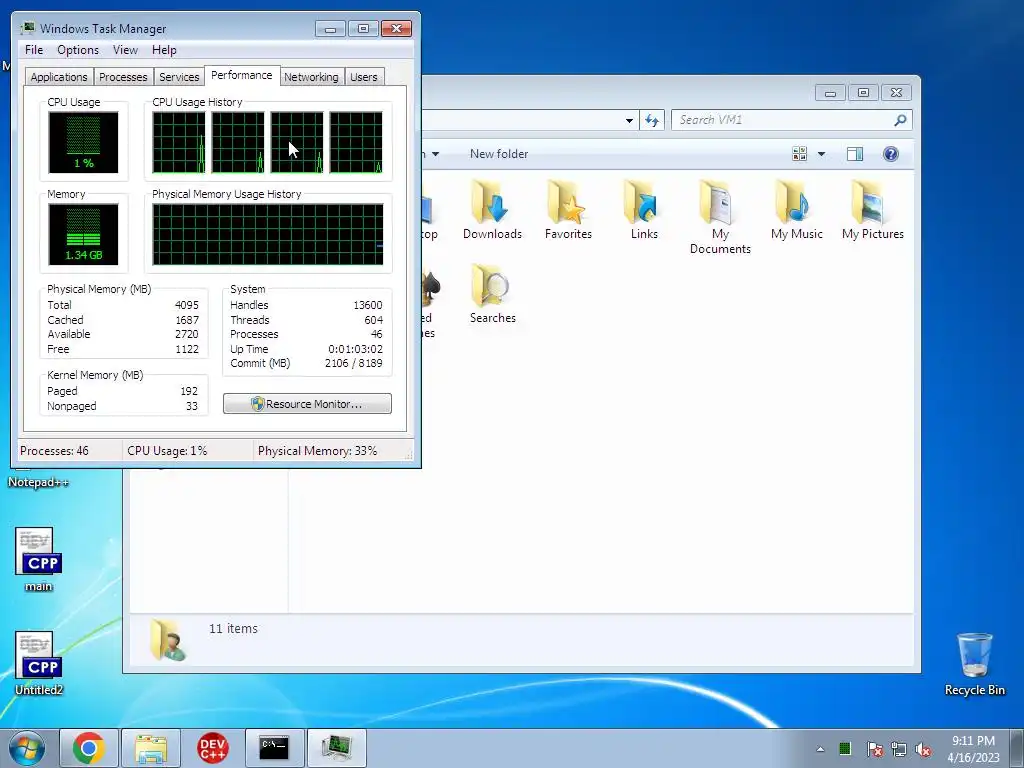Select the My Pictures folder

point(872,210)
